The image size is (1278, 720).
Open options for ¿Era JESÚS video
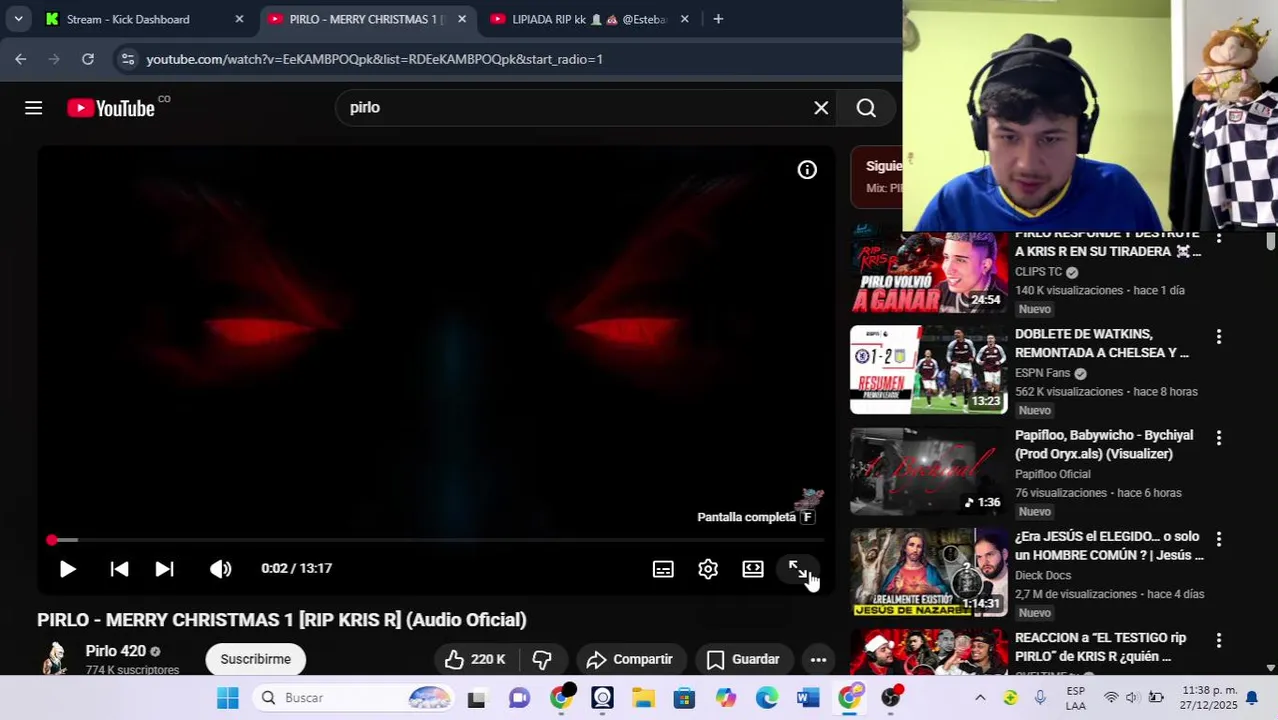[x=1218, y=539]
